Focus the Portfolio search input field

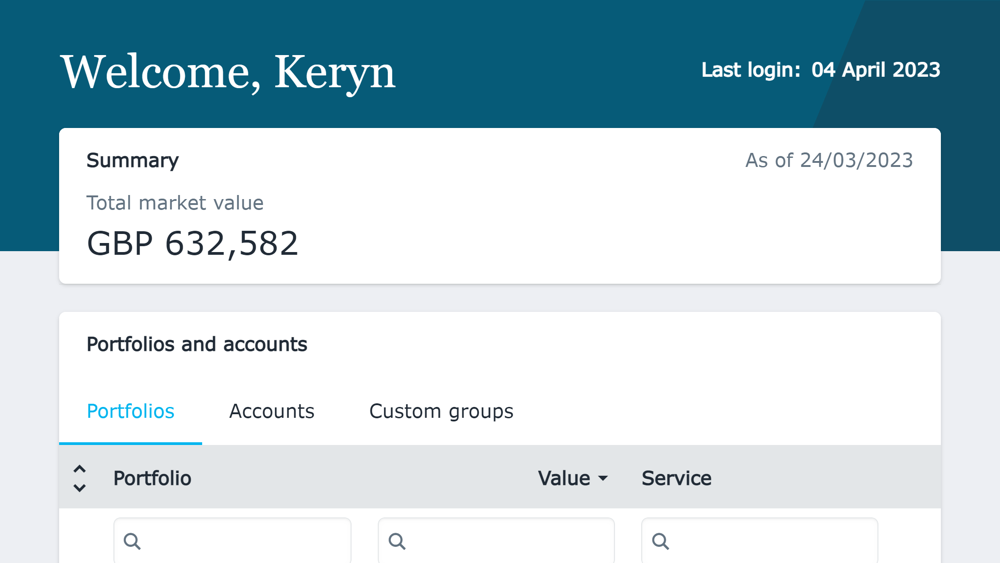(245, 541)
